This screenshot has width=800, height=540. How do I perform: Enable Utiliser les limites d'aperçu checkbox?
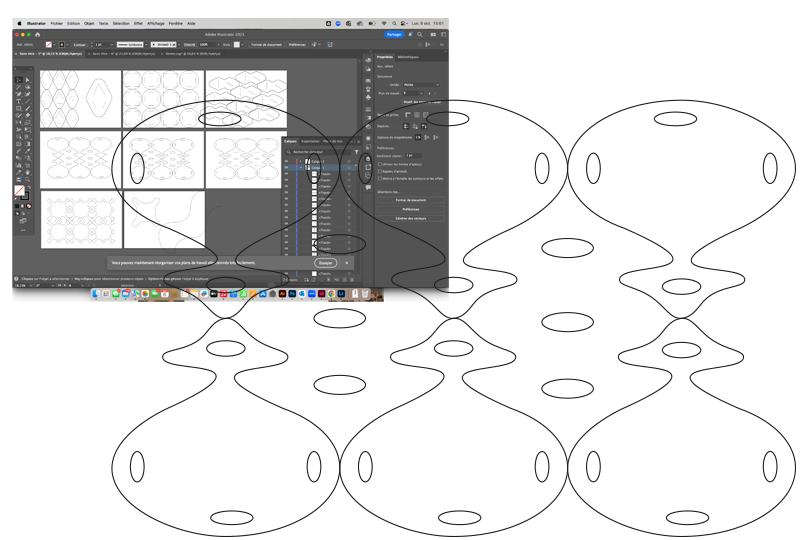(379, 162)
